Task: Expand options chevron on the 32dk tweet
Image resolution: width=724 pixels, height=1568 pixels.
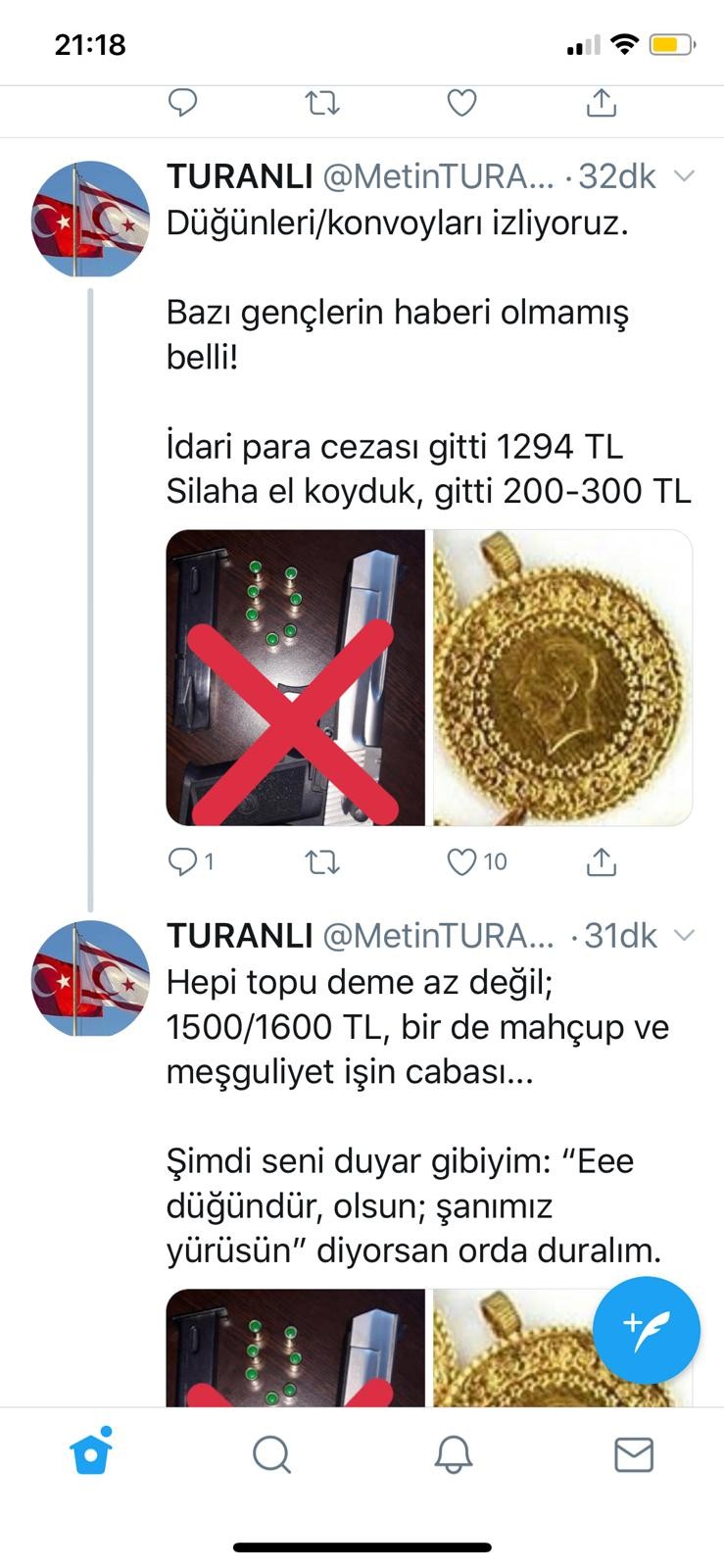Action: tap(685, 176)
